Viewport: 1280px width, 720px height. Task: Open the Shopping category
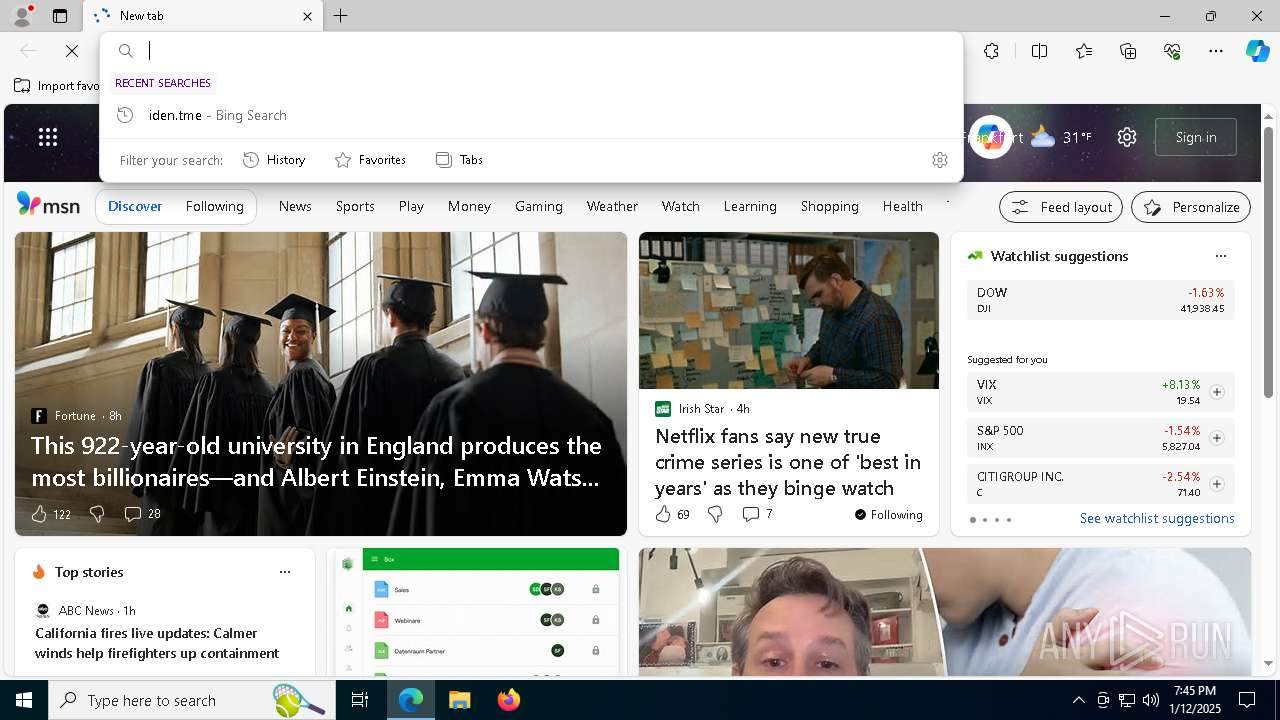click(x=830, y=206)
